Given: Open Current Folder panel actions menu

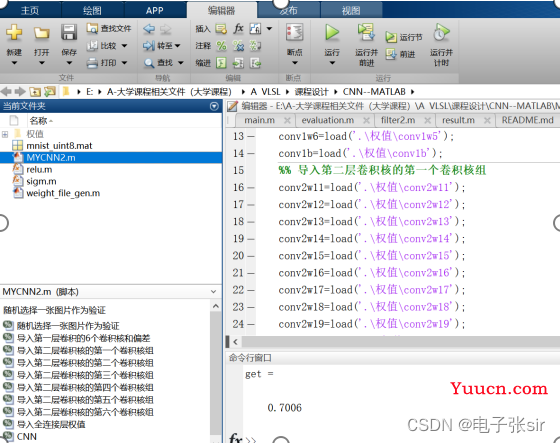Looking at the screenshot, I should pos(214,106).
